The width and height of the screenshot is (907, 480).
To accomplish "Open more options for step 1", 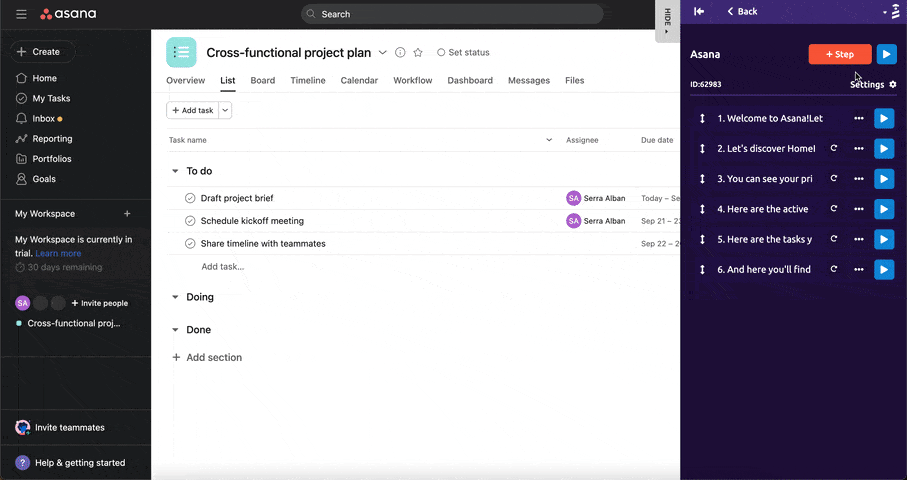I will [859, 119].
